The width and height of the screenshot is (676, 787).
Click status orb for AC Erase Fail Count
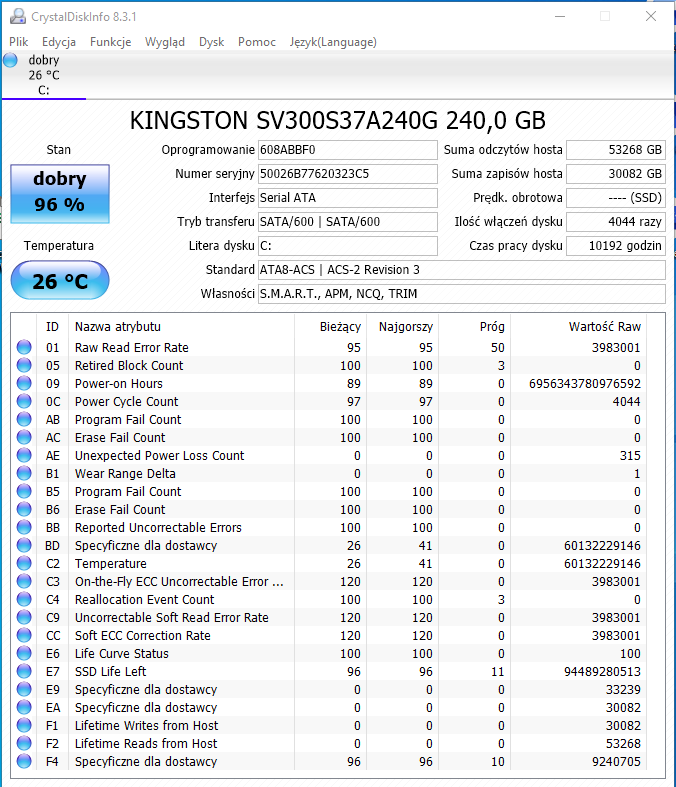pyautogui.click(x=24, y=438)
